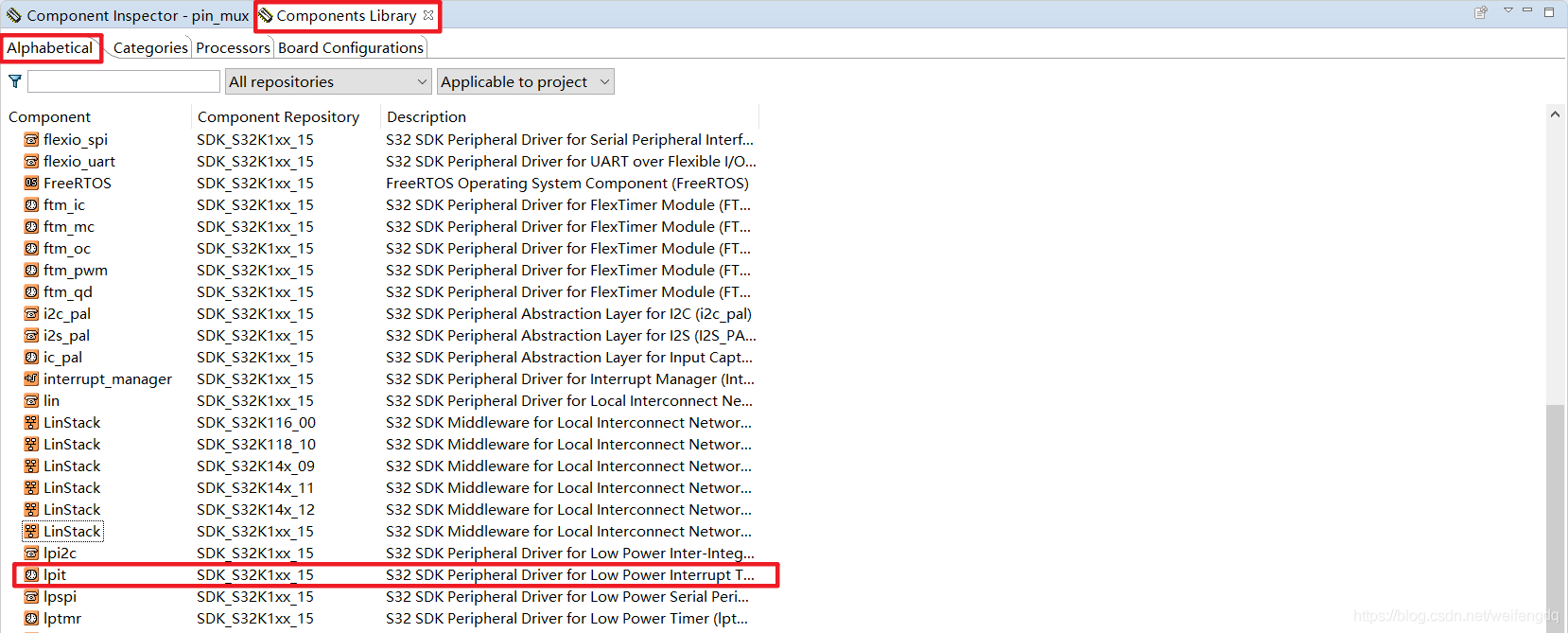Close the Components Library tab
Screen dimensions: 1568x633
click(x=428, y=15)
